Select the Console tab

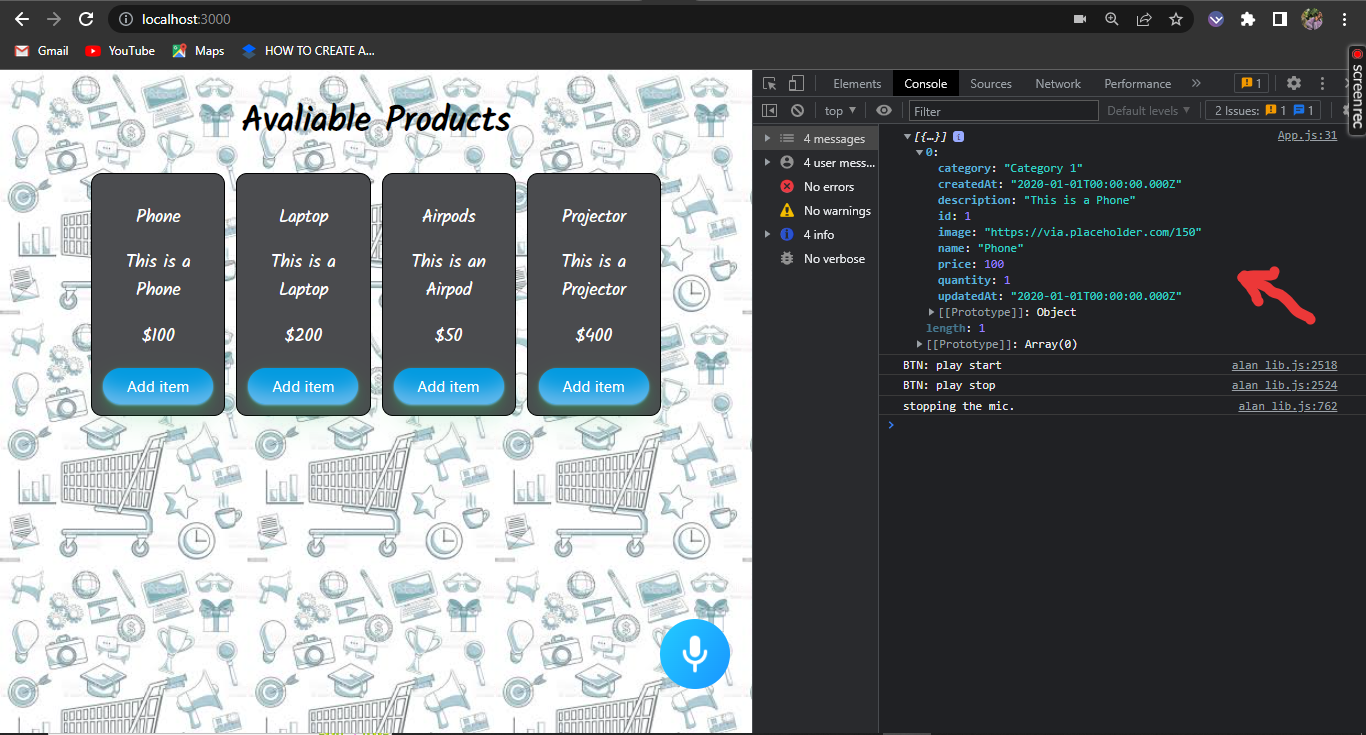[x=925, y=83]
